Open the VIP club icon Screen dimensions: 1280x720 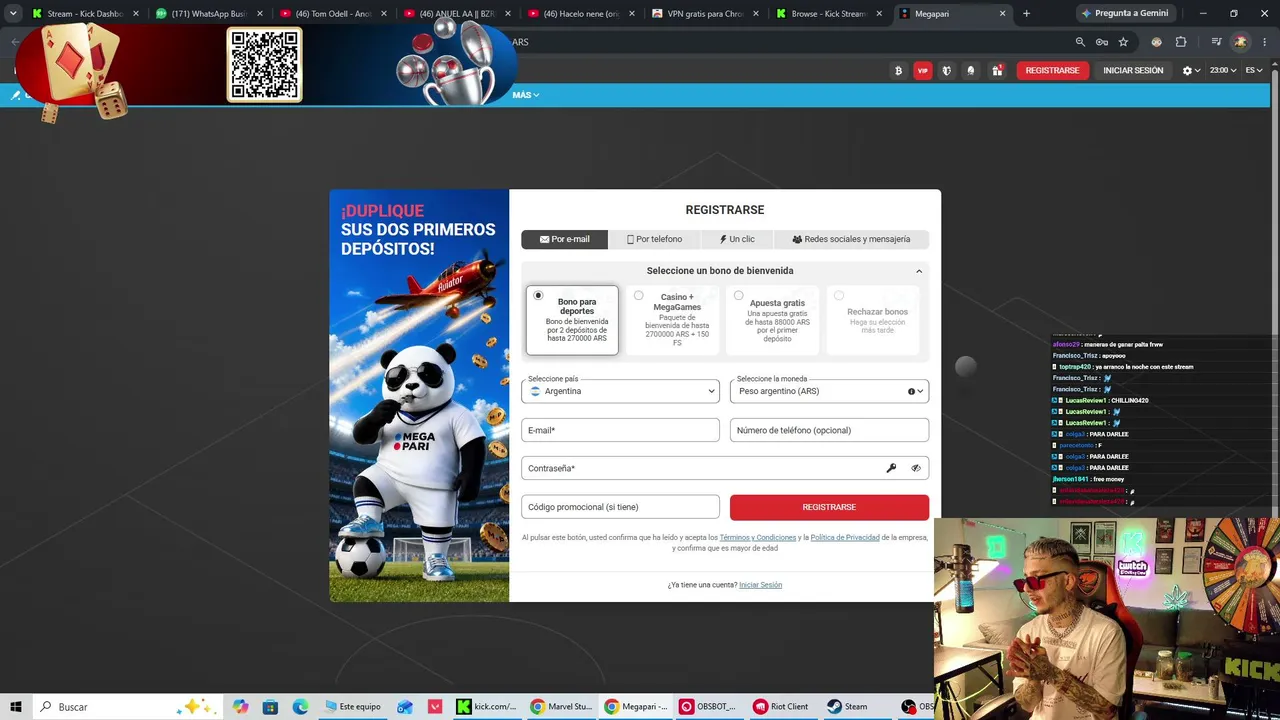coord(922,70)
